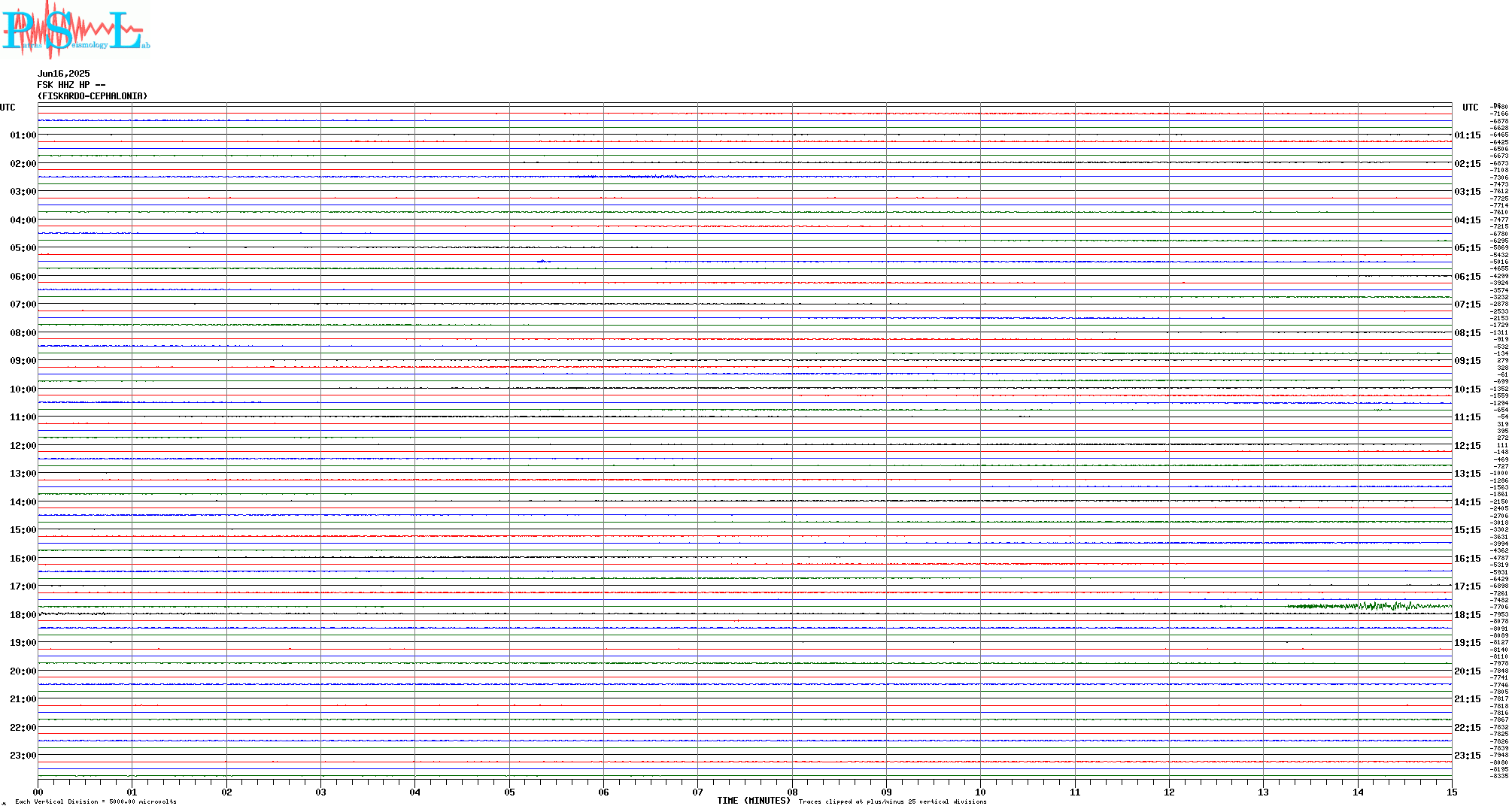Click the 09:15 end-of-row label
The width and height of the screenshot is (1512, 812).
(x=1468, y=361)
